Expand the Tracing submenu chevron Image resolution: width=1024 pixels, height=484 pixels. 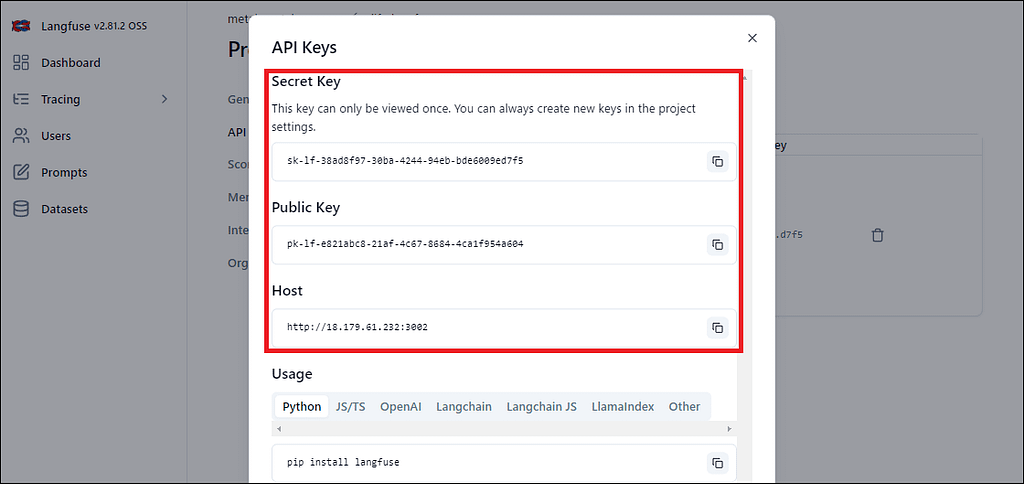(x=164, y=99)
